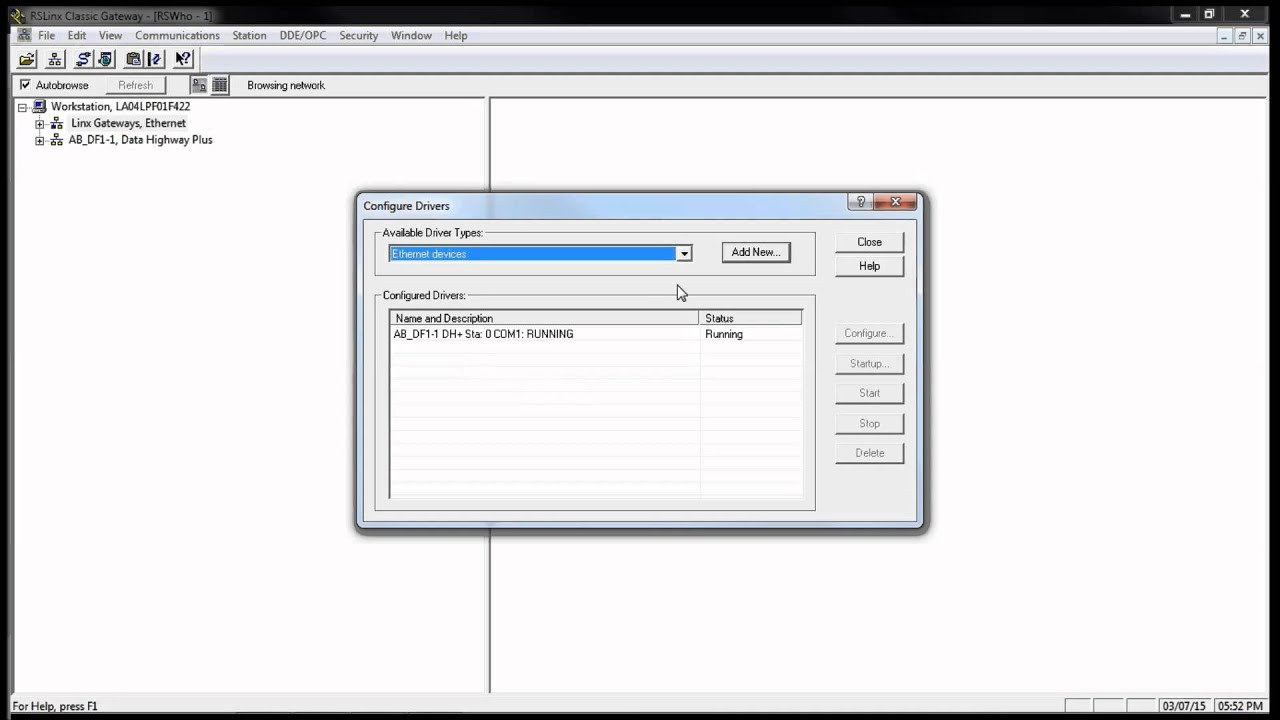Click the Open Project toolbar icon
This screenshot has height=720, width=1280.
27,59
